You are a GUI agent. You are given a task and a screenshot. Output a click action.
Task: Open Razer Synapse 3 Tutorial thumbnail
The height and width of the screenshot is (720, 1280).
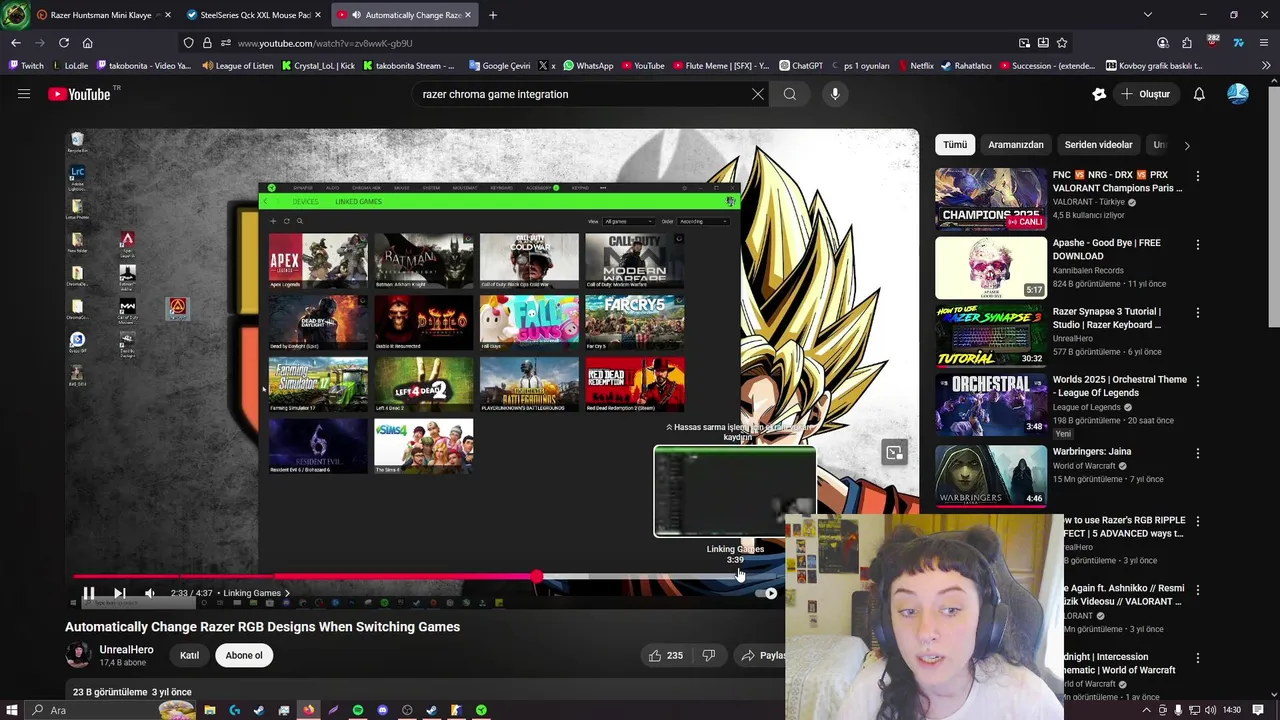tap(991, 336)
